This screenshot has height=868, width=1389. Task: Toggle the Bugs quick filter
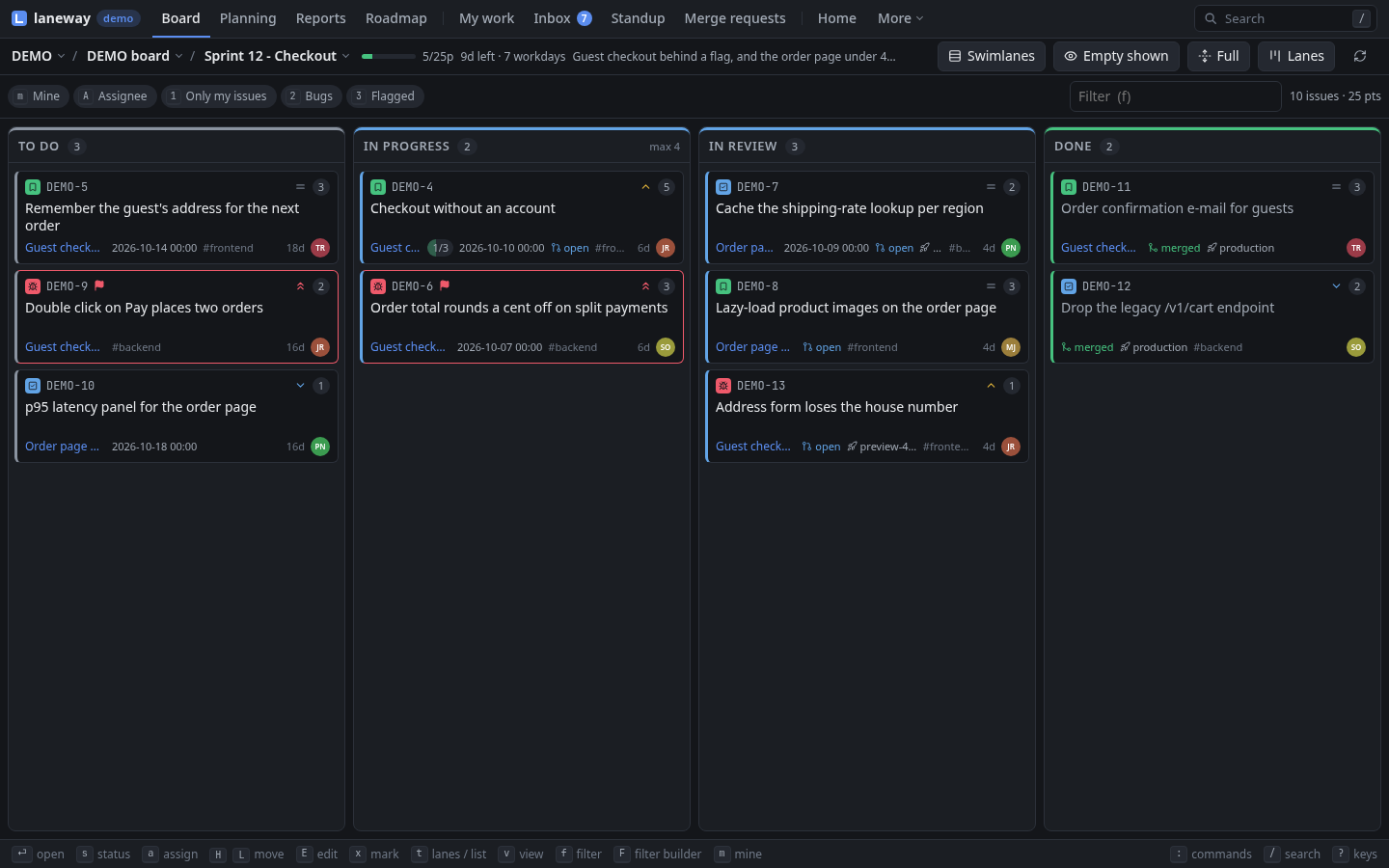312,96
